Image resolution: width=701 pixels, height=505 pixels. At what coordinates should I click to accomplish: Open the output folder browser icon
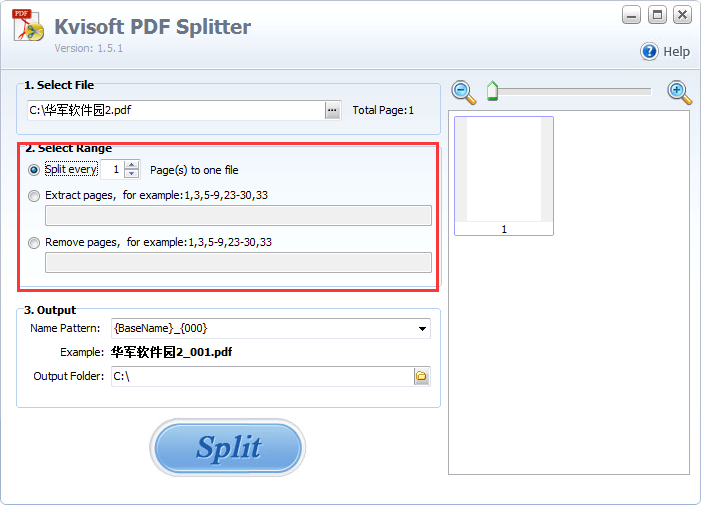click(x=421, y=376)
